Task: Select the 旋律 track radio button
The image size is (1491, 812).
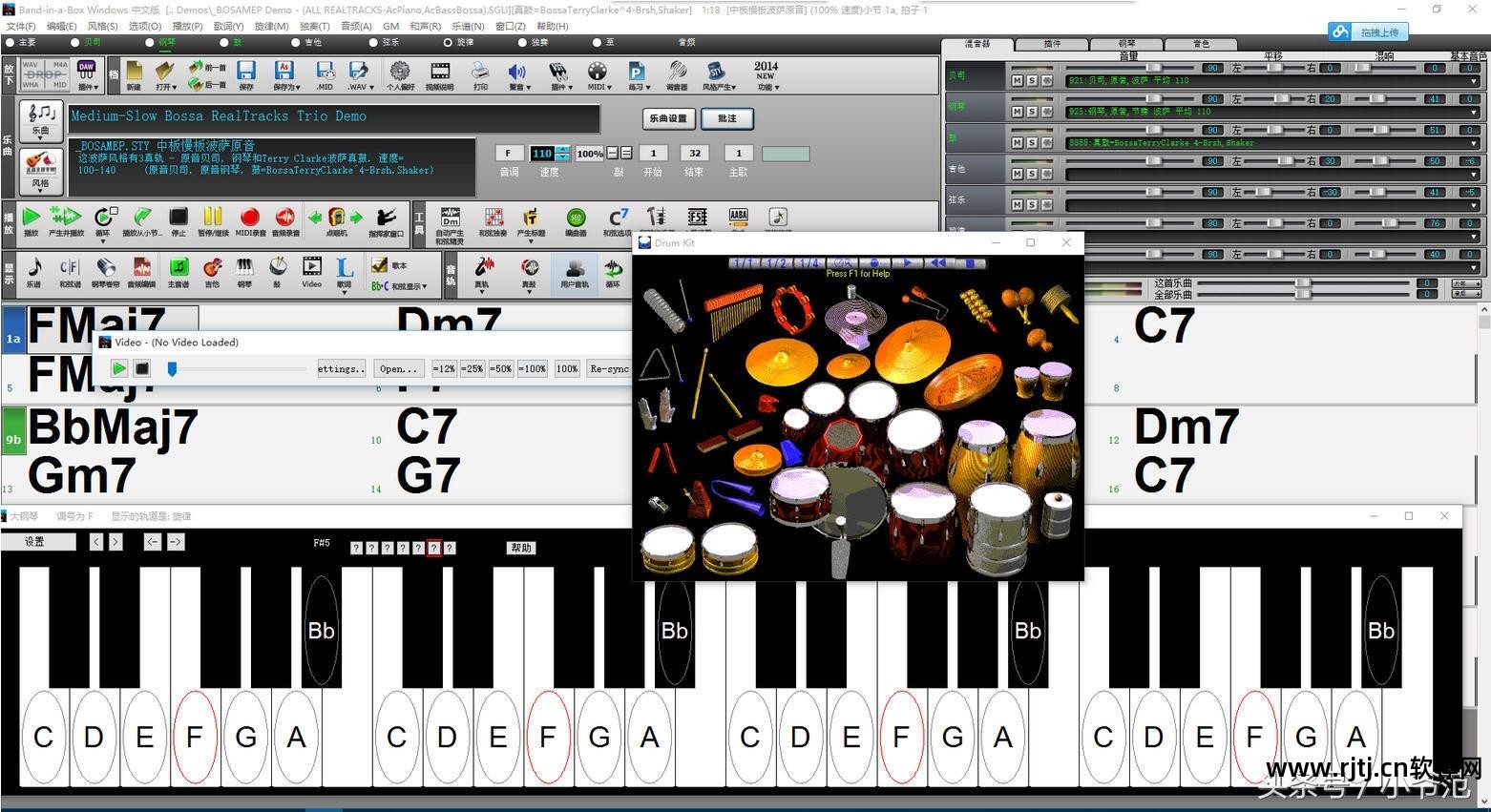Action: pos(448,42)
